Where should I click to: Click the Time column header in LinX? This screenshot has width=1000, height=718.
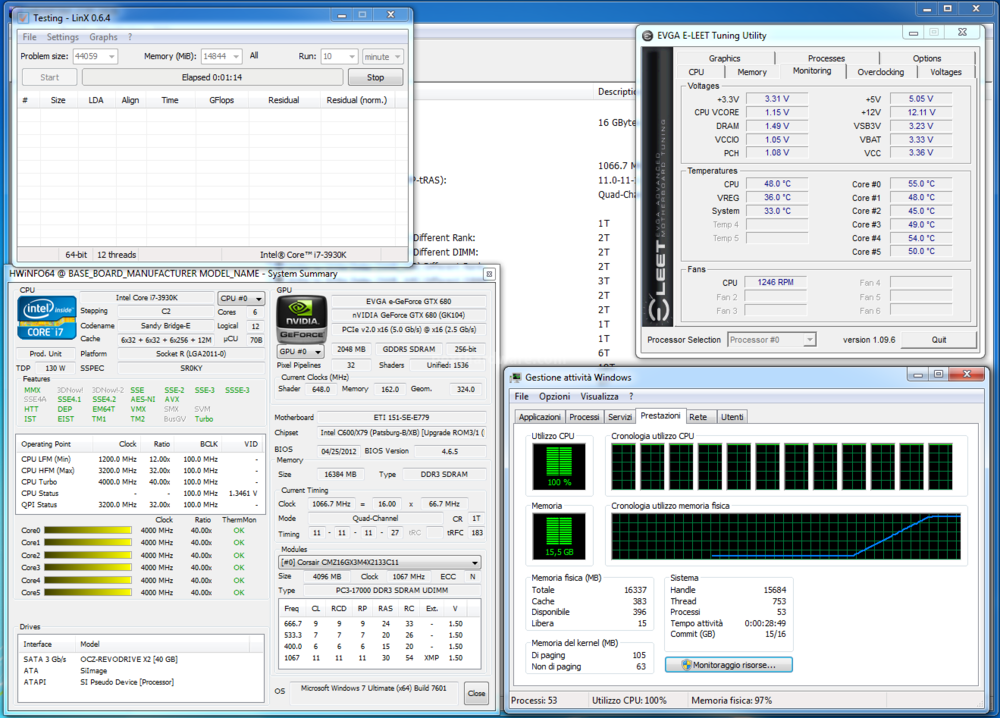pyautogui.click(x=170, y=100)
